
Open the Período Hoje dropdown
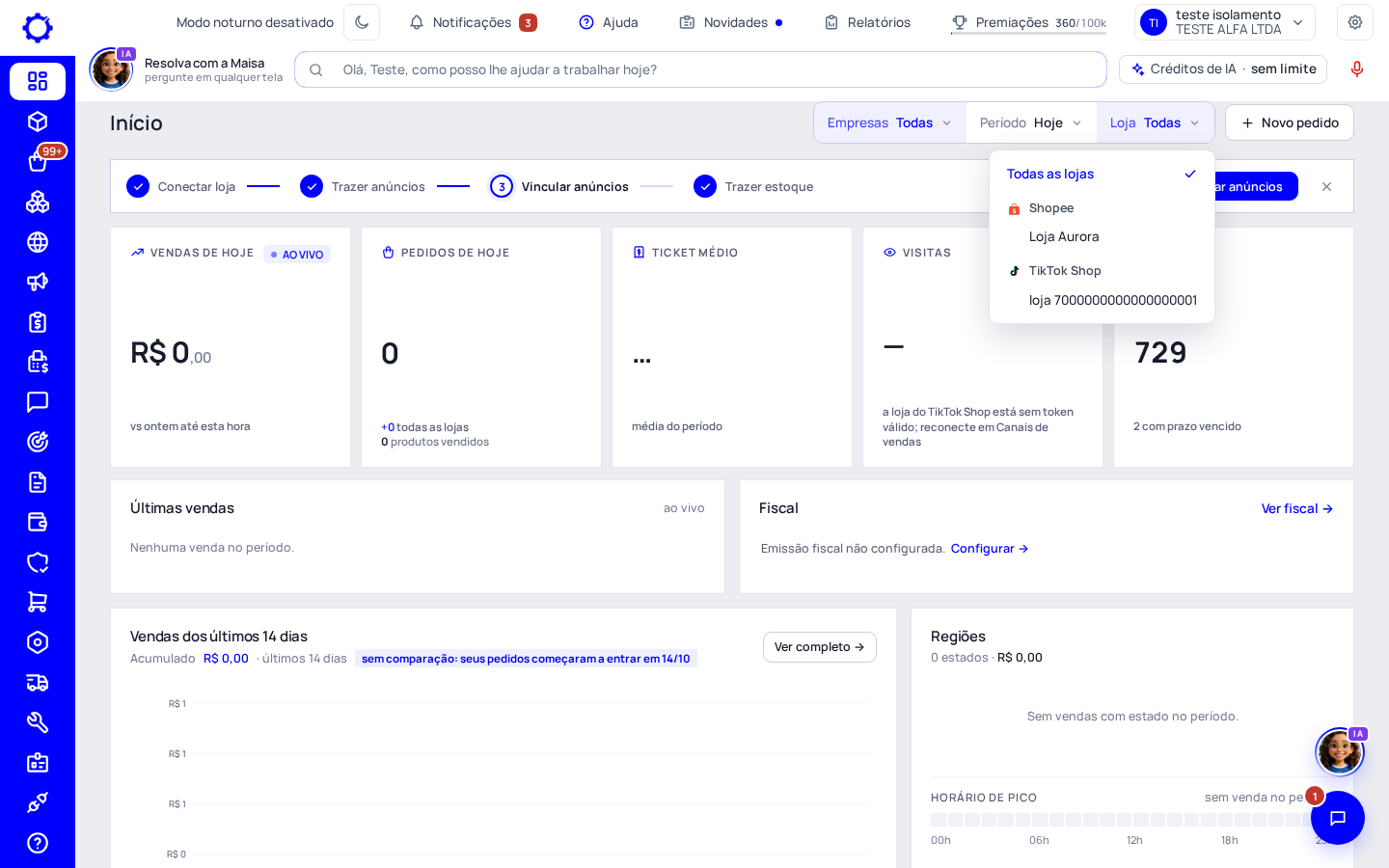1031,122
